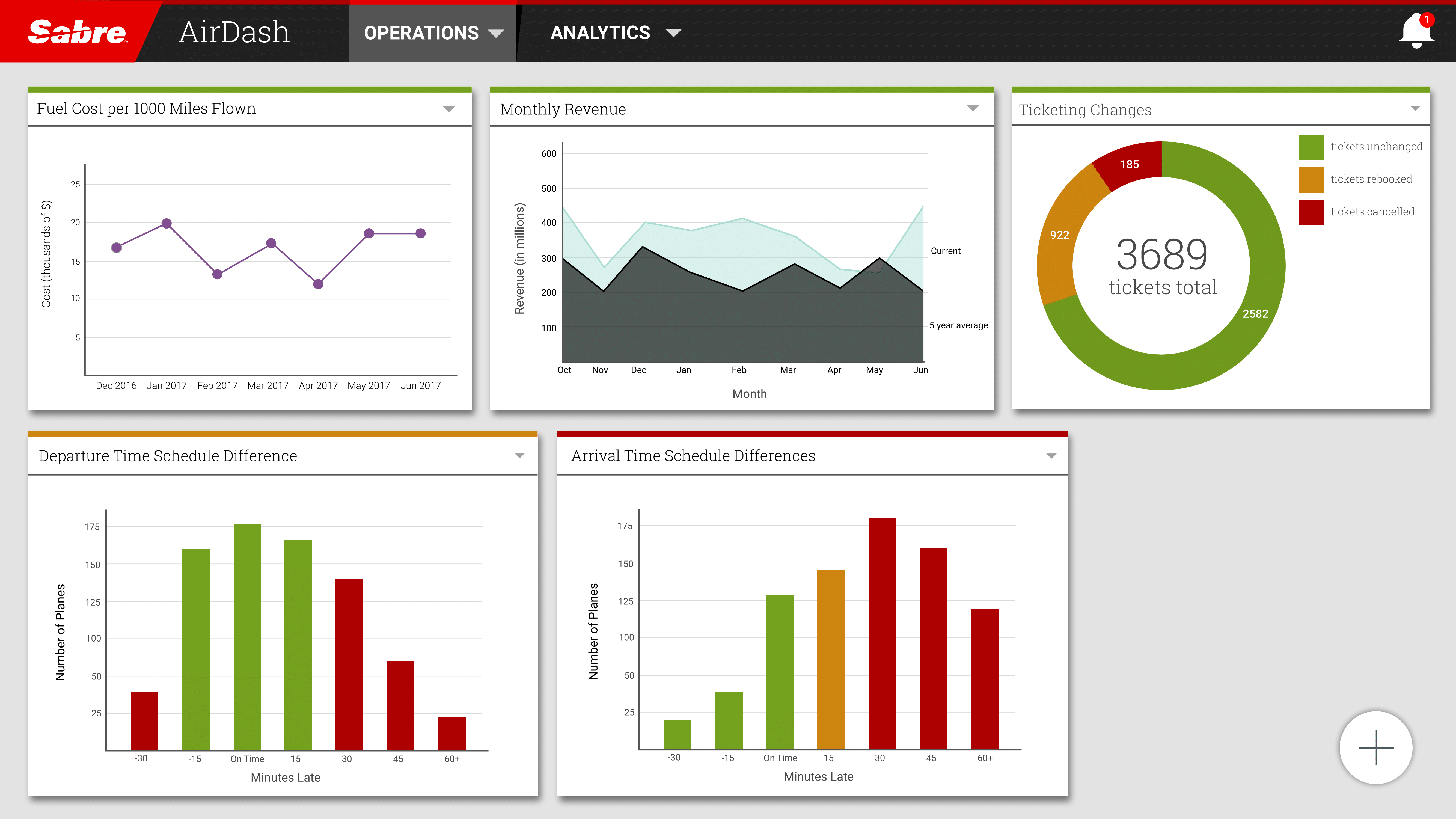This screenshot has width=1456, height=819.
Task: Click the Arrival chart -15 bar
Action: point(729,721)
